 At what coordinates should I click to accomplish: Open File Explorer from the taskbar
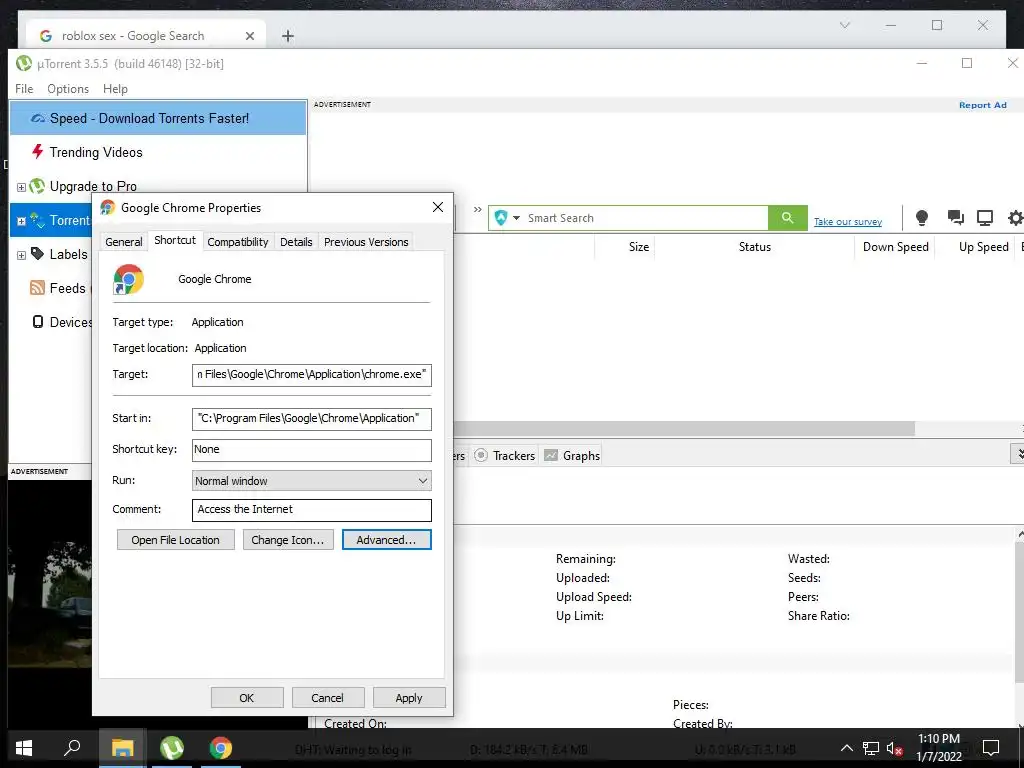click(x=122, y=748)
